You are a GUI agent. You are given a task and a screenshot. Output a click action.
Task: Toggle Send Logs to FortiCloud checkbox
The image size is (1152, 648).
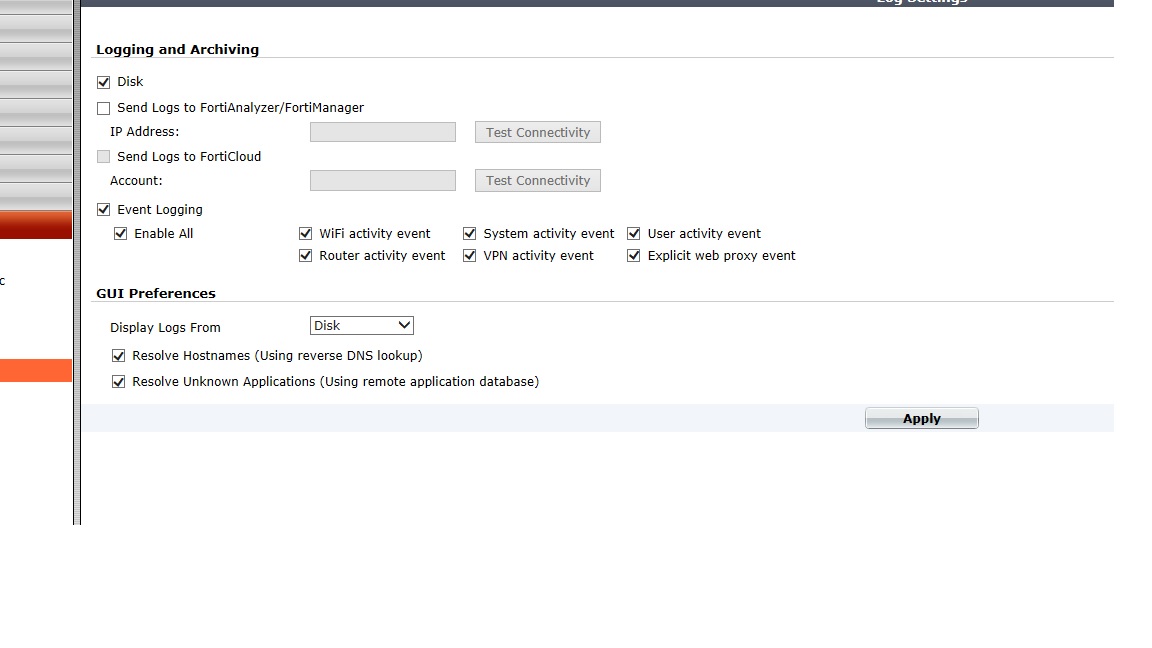(104, 156)
